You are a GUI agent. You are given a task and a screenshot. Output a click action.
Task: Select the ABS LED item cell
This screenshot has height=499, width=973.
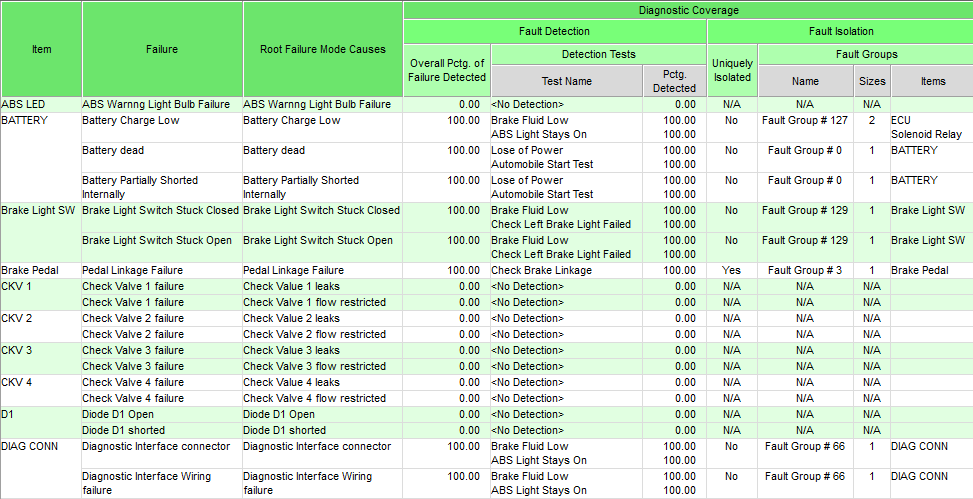[x=23, y=104]
